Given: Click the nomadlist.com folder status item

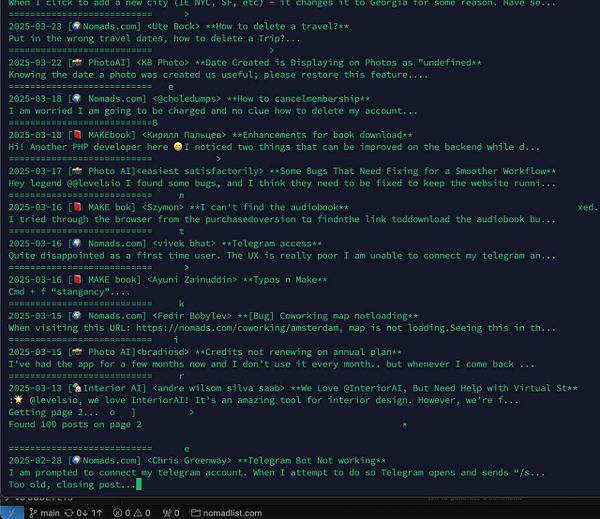Looking at the screenshot, I should point(227,513).
